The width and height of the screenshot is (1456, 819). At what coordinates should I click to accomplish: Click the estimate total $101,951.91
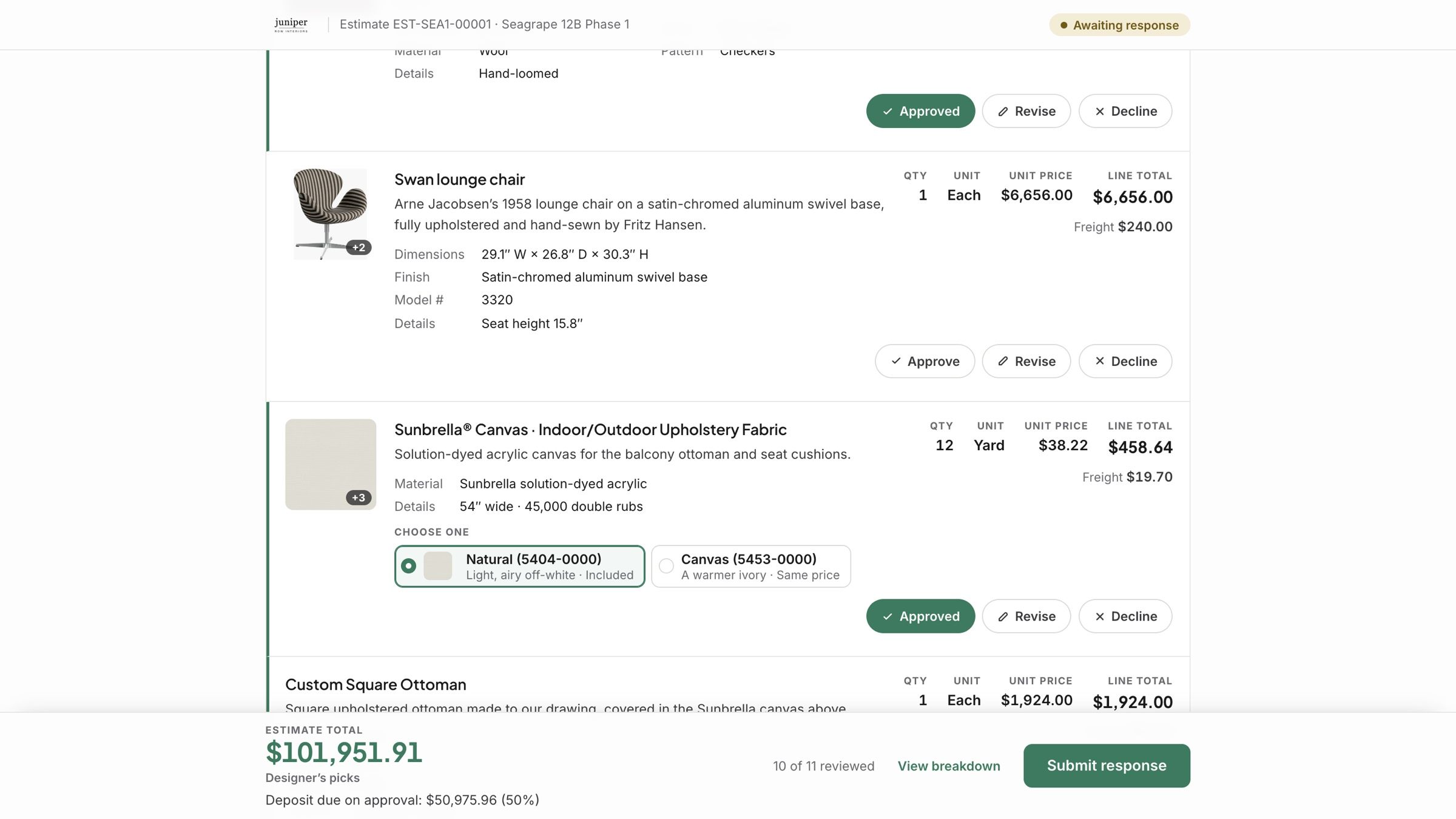click(343, 753)
